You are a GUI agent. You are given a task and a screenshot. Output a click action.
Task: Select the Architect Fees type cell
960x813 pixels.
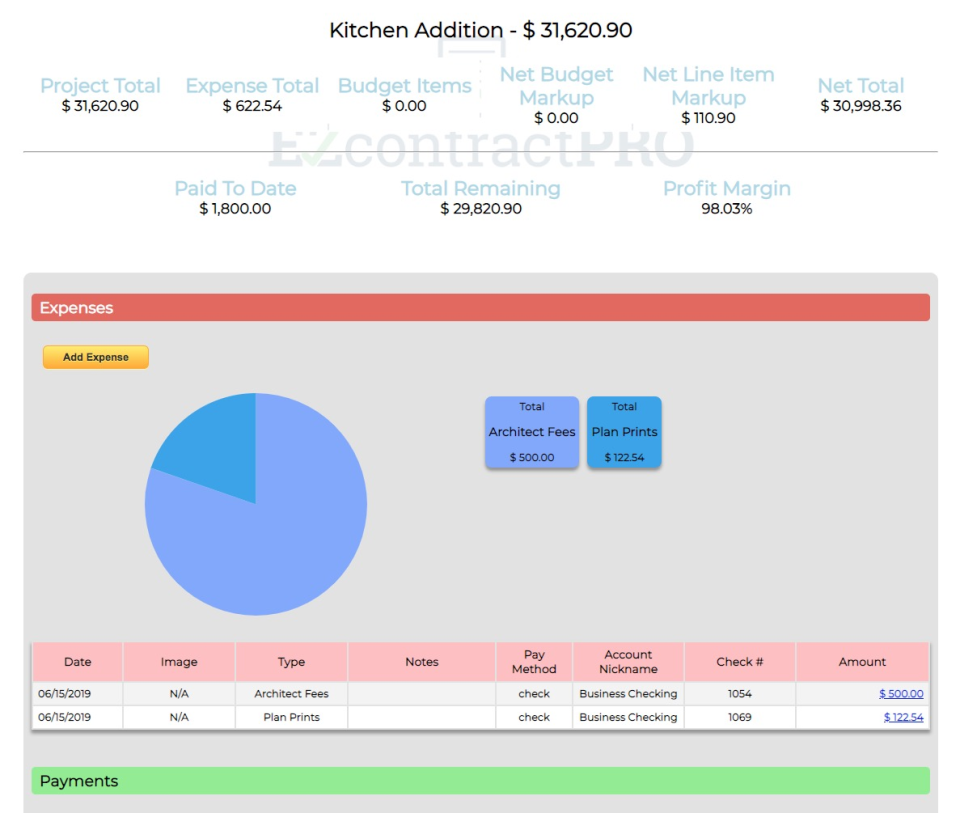[291, 694]
